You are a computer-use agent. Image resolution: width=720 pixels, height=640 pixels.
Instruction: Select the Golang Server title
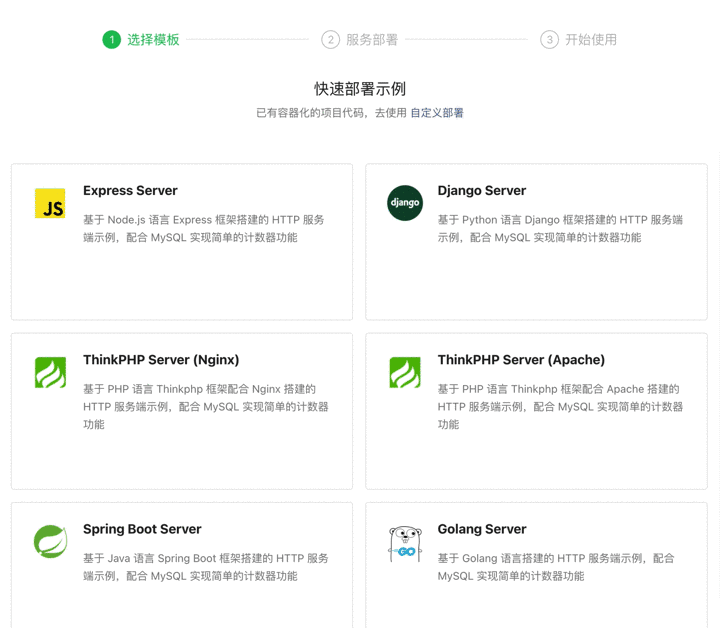click(481, 529)
